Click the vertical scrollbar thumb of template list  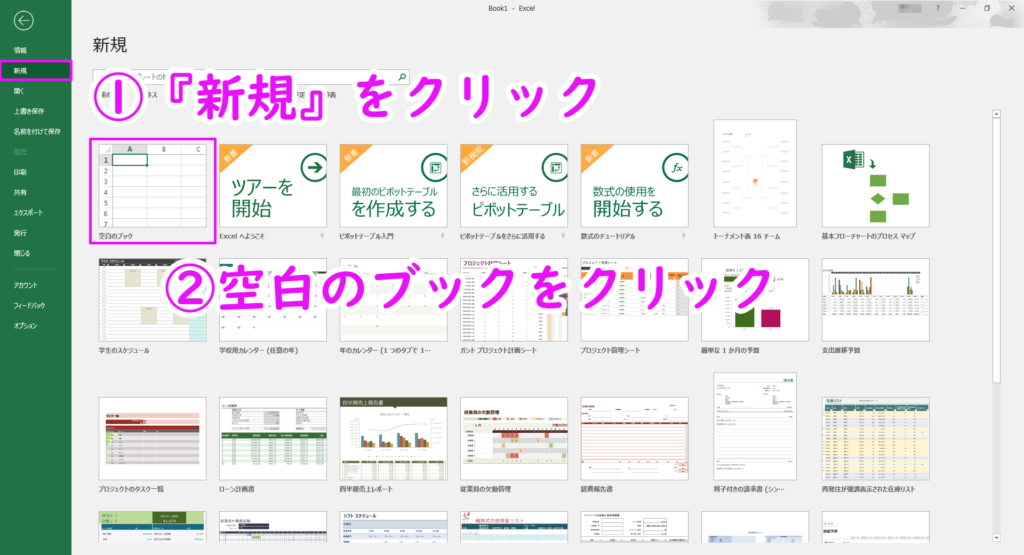(997, 251)
